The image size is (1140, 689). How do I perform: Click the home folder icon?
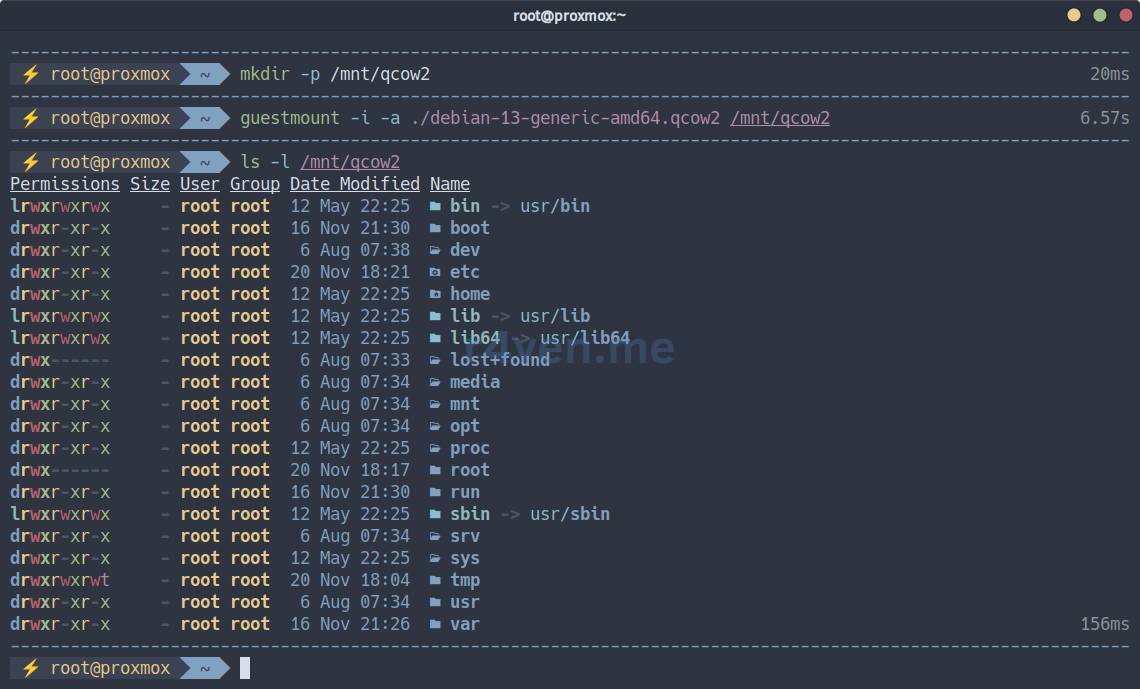[x=435, y=294]
